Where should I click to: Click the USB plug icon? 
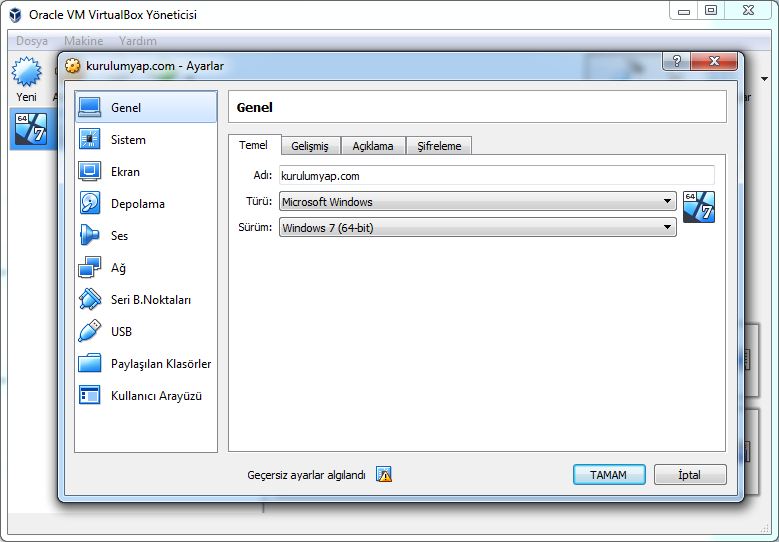[x=90, y=331]
